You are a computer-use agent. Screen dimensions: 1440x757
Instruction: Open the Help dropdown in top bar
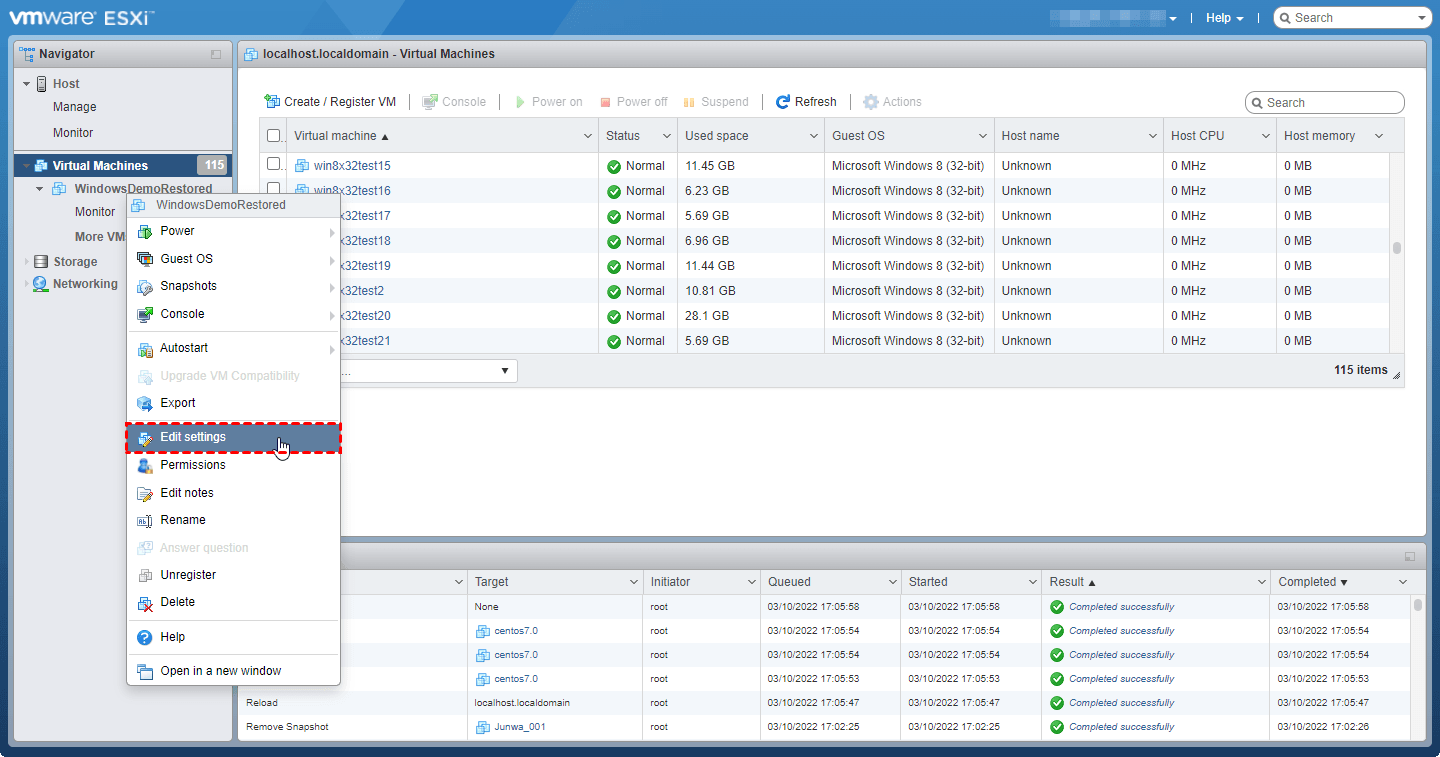[1224, 18]
